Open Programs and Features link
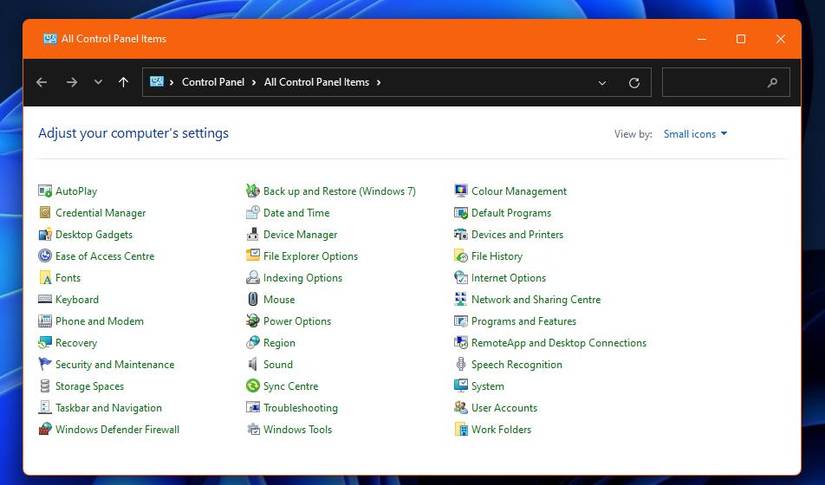The width and height of the screenshot is (825, 485). (x=524, y=321)
